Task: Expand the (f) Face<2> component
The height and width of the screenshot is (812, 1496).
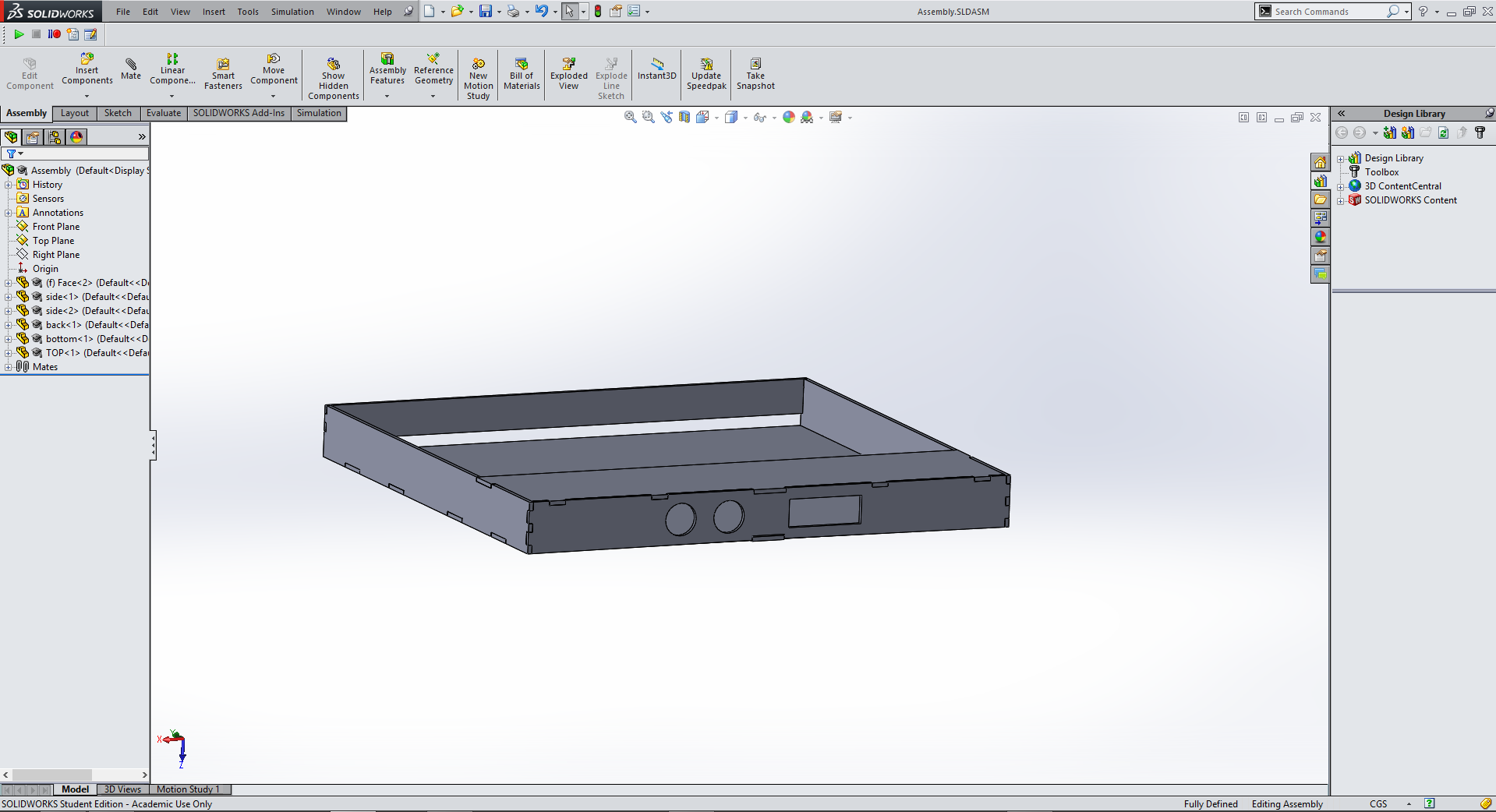Action: tap(9, 283)
